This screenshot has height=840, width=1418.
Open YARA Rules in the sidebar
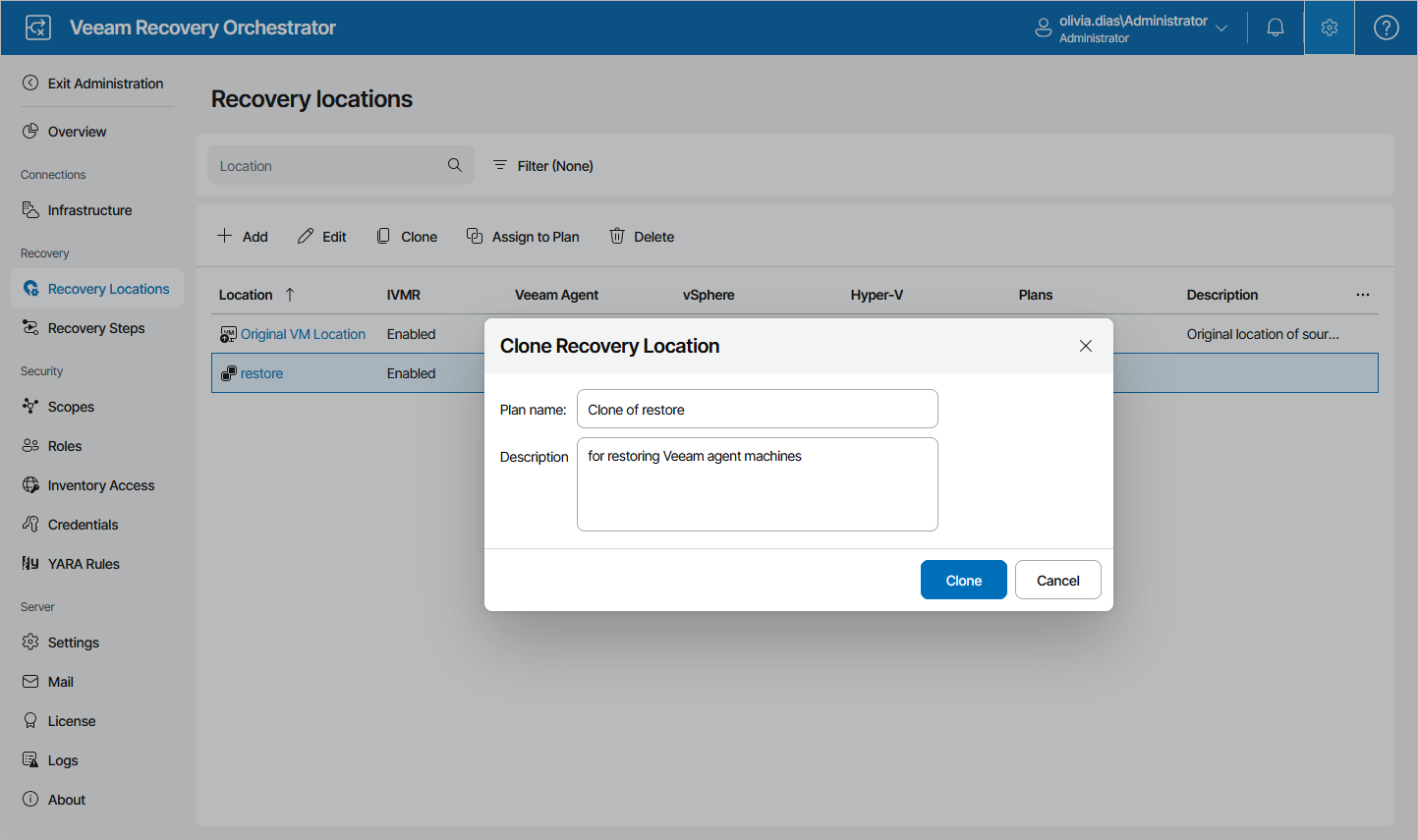pos(84,564)
